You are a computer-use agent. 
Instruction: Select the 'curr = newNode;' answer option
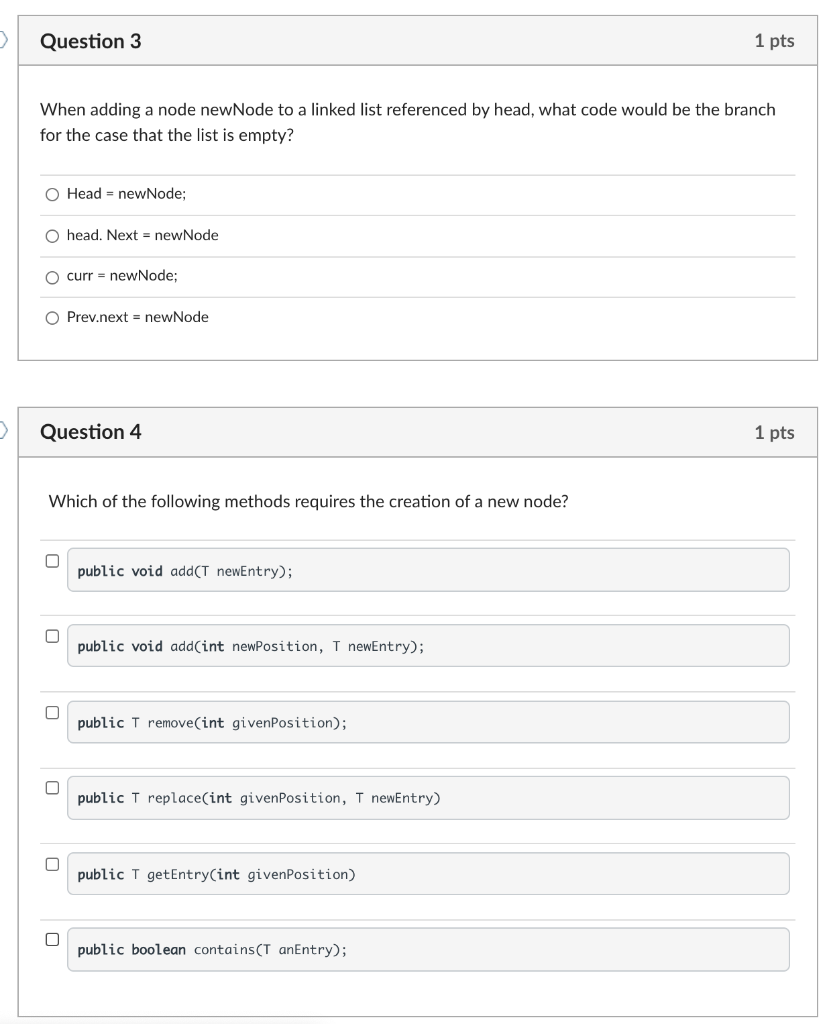click(52, 276)
